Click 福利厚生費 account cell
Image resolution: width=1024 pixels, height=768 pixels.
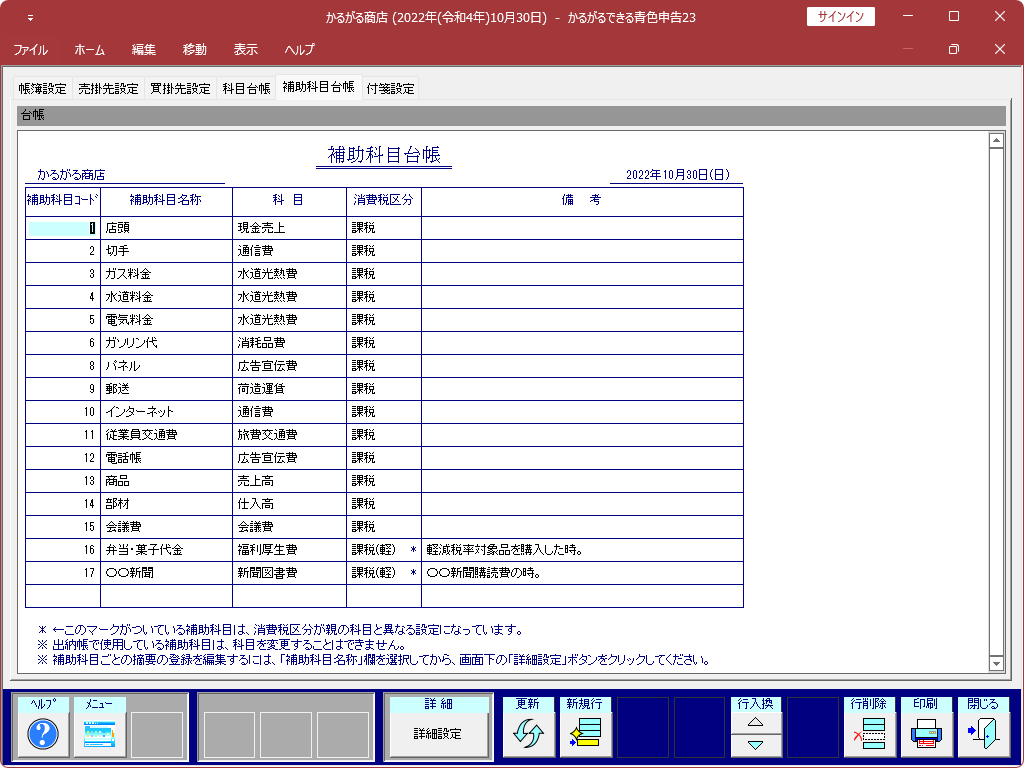point(289,550)
